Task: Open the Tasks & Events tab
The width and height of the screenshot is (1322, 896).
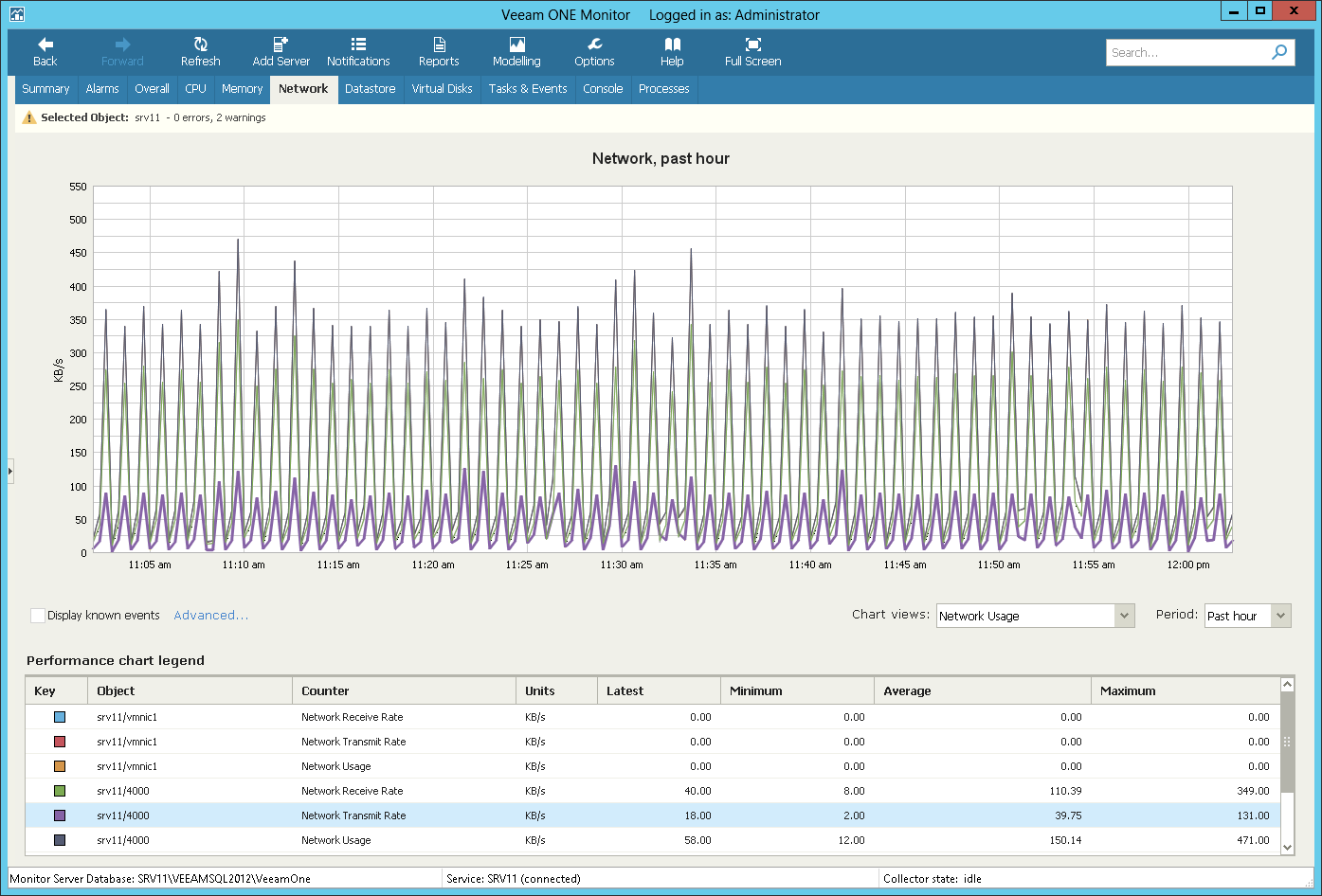Action: pyautogui.click(x=528, y=89)
